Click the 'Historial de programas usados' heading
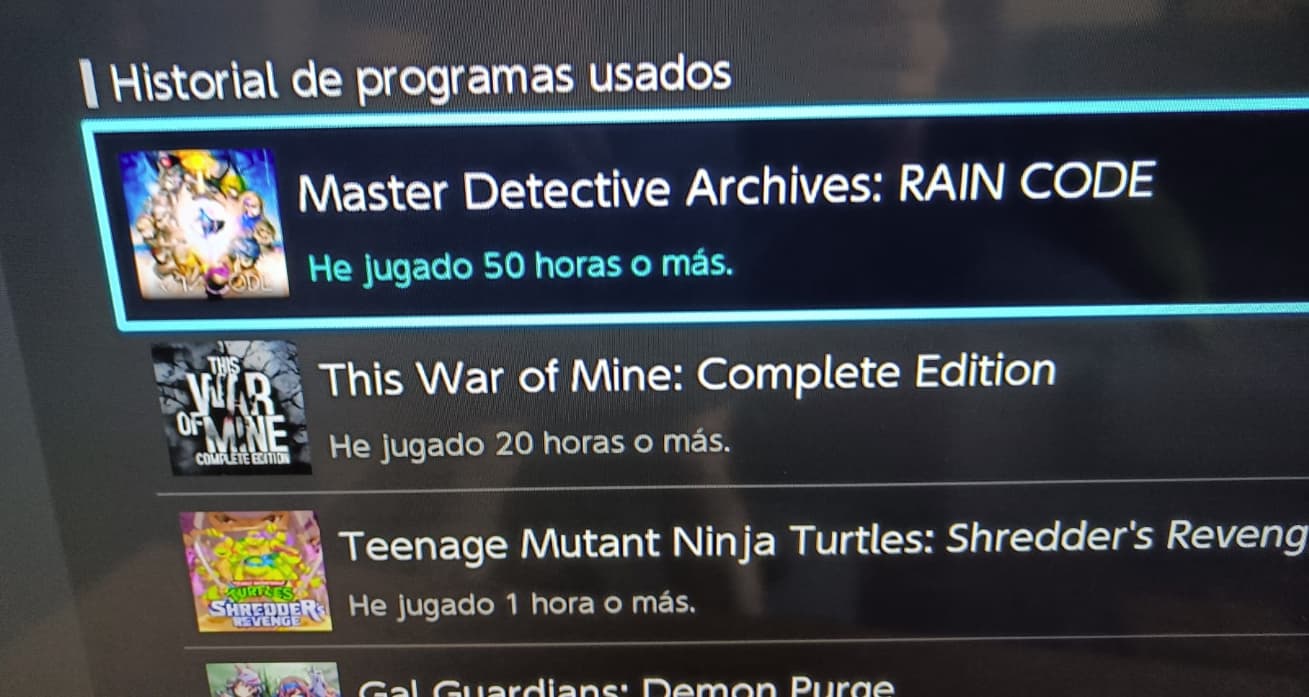1309x697 pixels. pyautogui.click(x=421, y=79)
